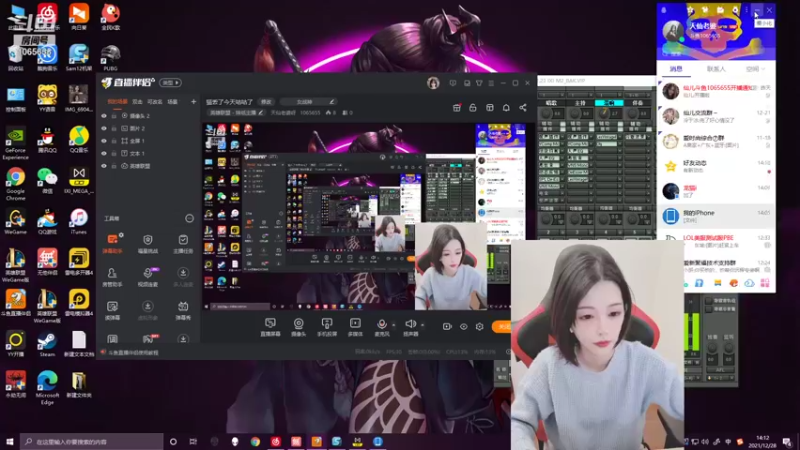Screen dimensions: 800x450
Task: Open the 我的iPhone conversation in QQ
Action: (716, 216)
